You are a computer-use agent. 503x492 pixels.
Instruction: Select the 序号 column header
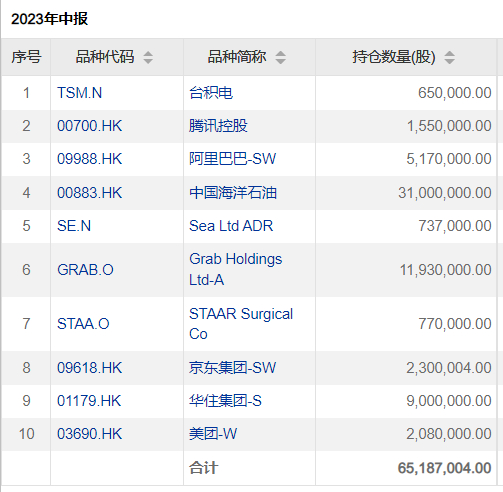(26, 57)
